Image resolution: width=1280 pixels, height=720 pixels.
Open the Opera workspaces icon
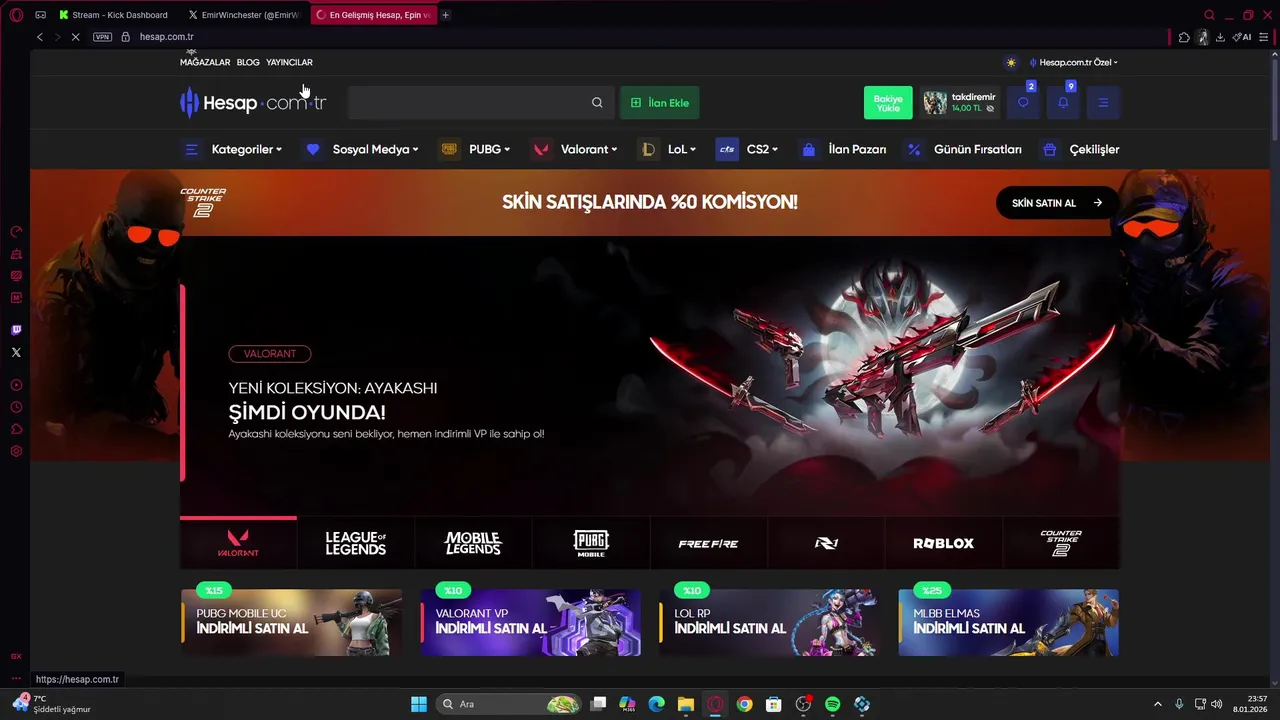(x=40, y=15)
